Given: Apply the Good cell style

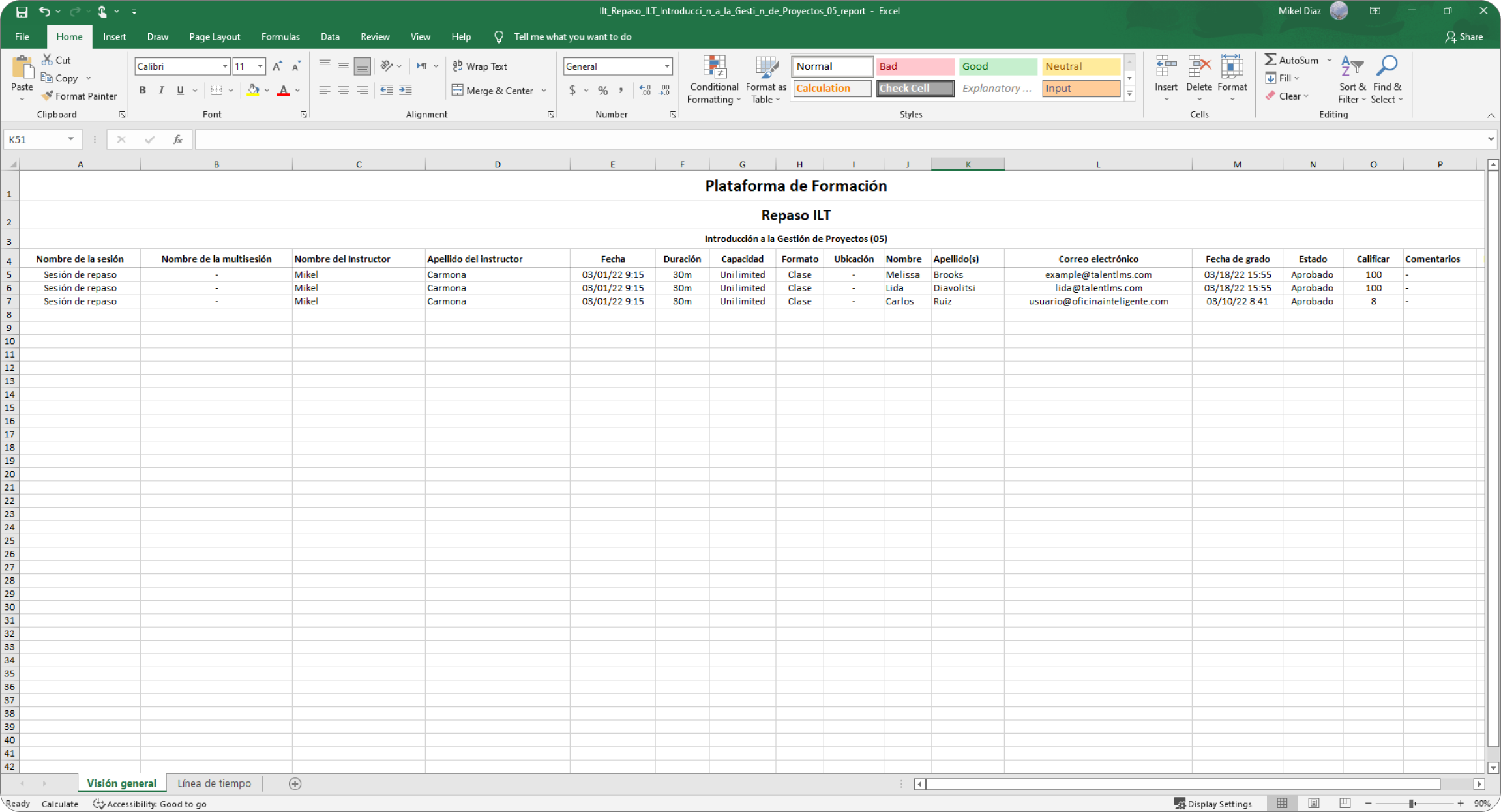Looking at the screenshot, I should click(998, 66).
